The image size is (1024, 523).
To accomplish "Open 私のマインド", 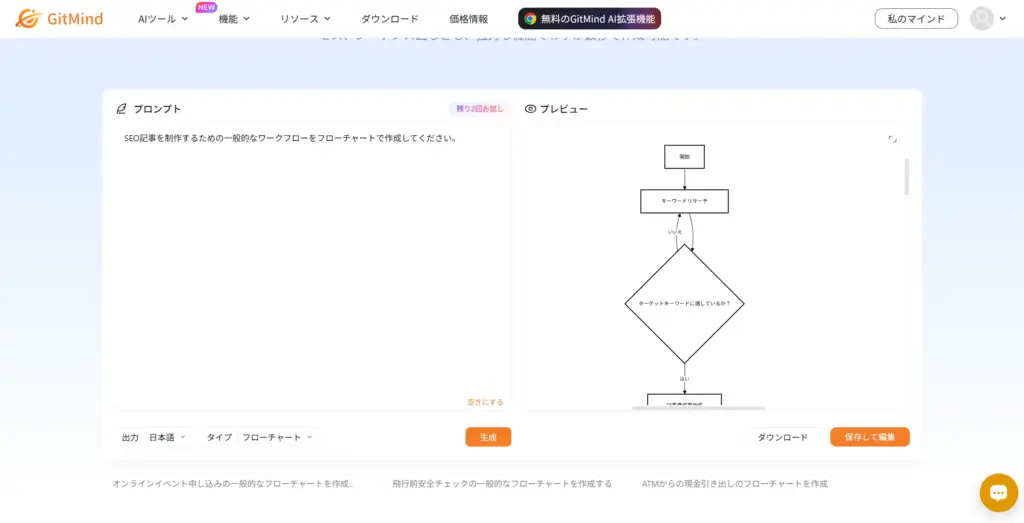I will 916,18.
